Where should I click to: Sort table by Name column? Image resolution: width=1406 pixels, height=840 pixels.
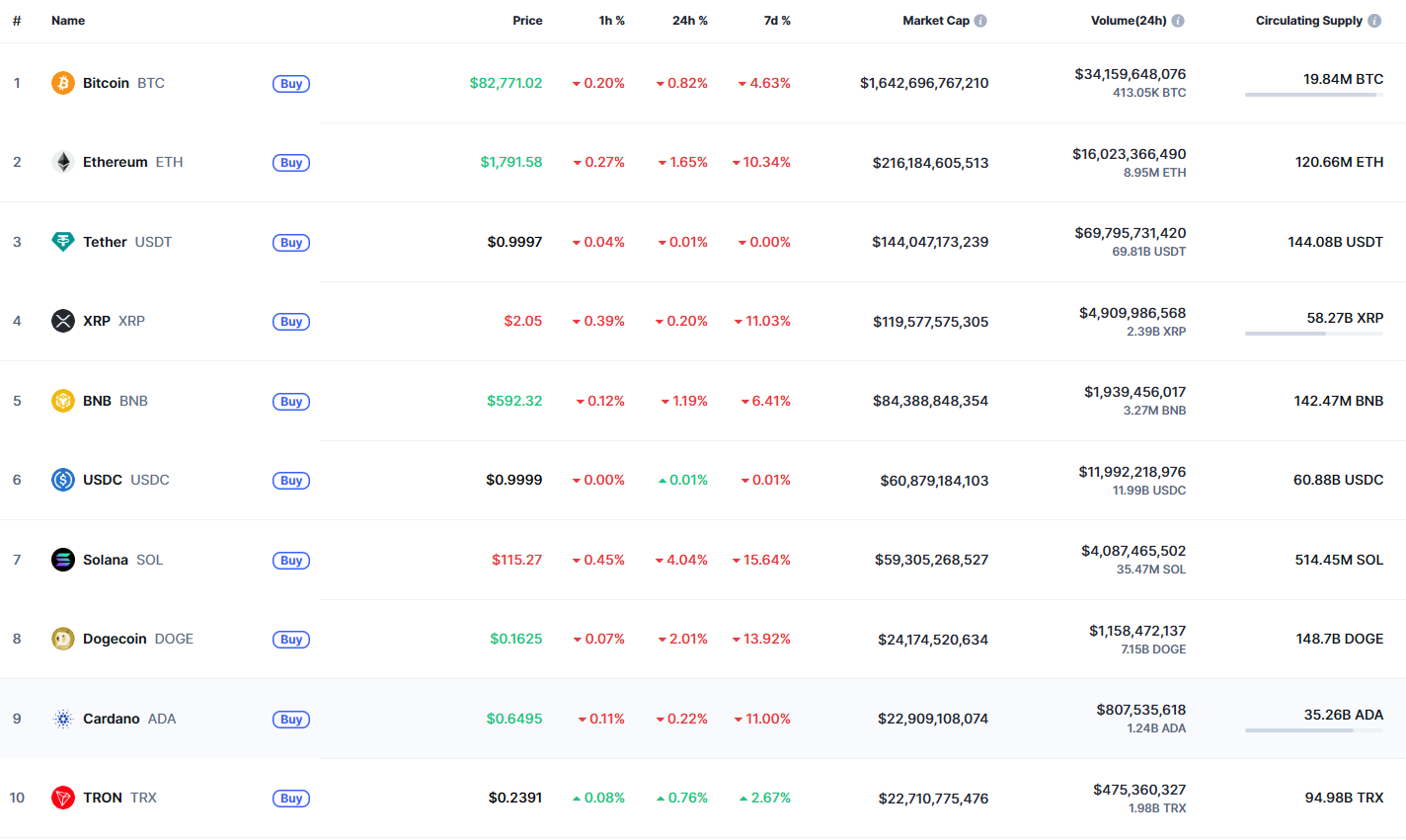(x=68, y=21)
